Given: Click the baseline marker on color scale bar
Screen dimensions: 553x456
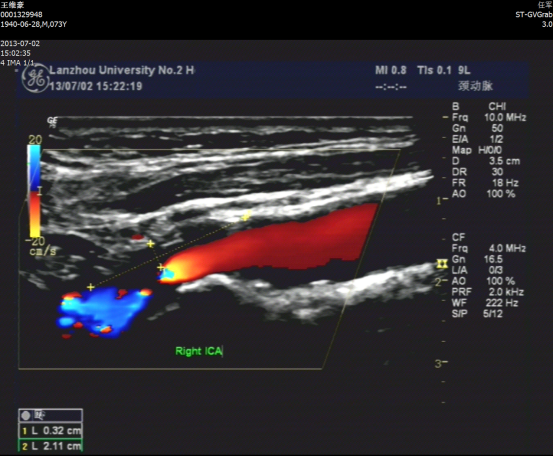Looking at the screenshot, I should click(x=40, y=191).
